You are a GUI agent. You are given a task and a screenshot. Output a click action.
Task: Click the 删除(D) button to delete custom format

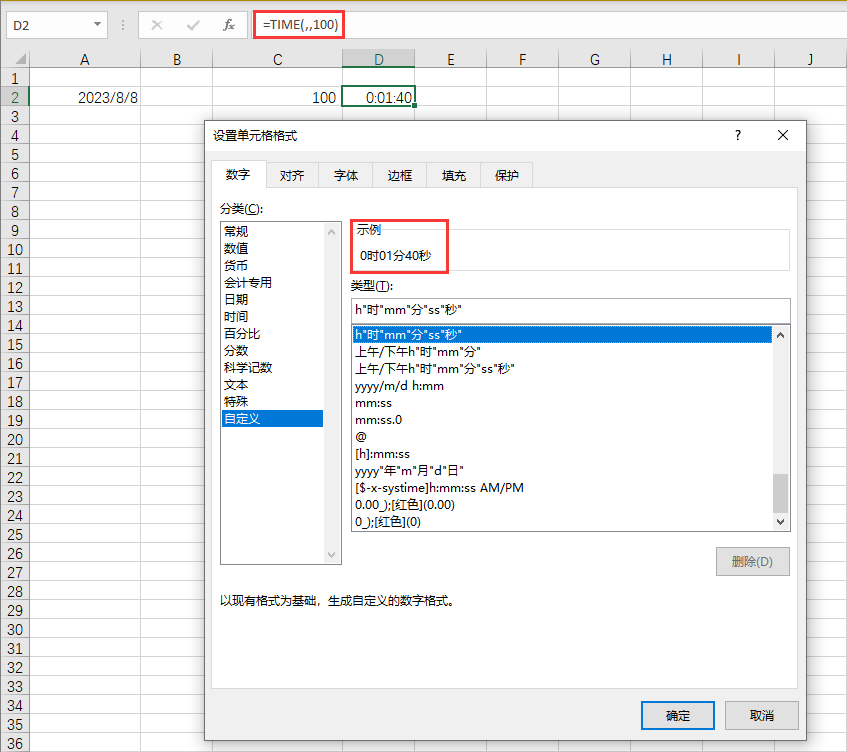coord(752,561)
